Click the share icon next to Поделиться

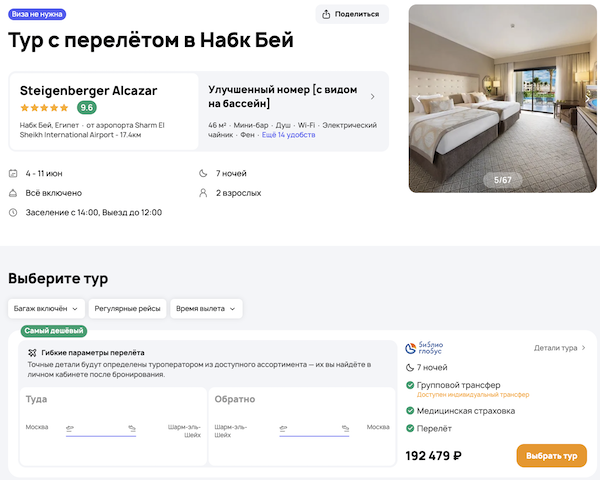tap(327, 14)
